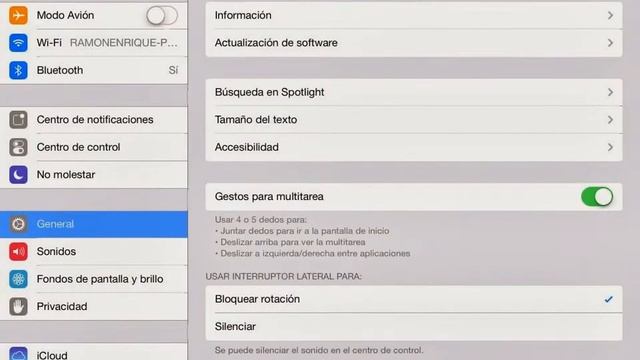The height and width of the screenshot is (360, 640).
Task: Click 'Deslizar arriba para ver la multitarea'
Action: click(293, 242)
